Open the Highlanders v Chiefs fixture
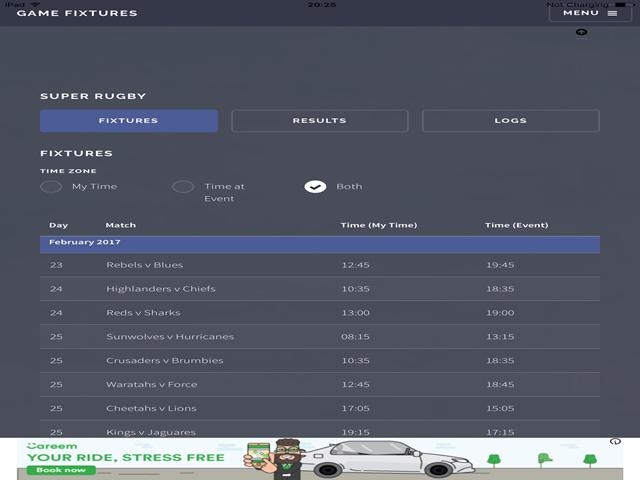The image size is (640, 480). pos(160,289)
